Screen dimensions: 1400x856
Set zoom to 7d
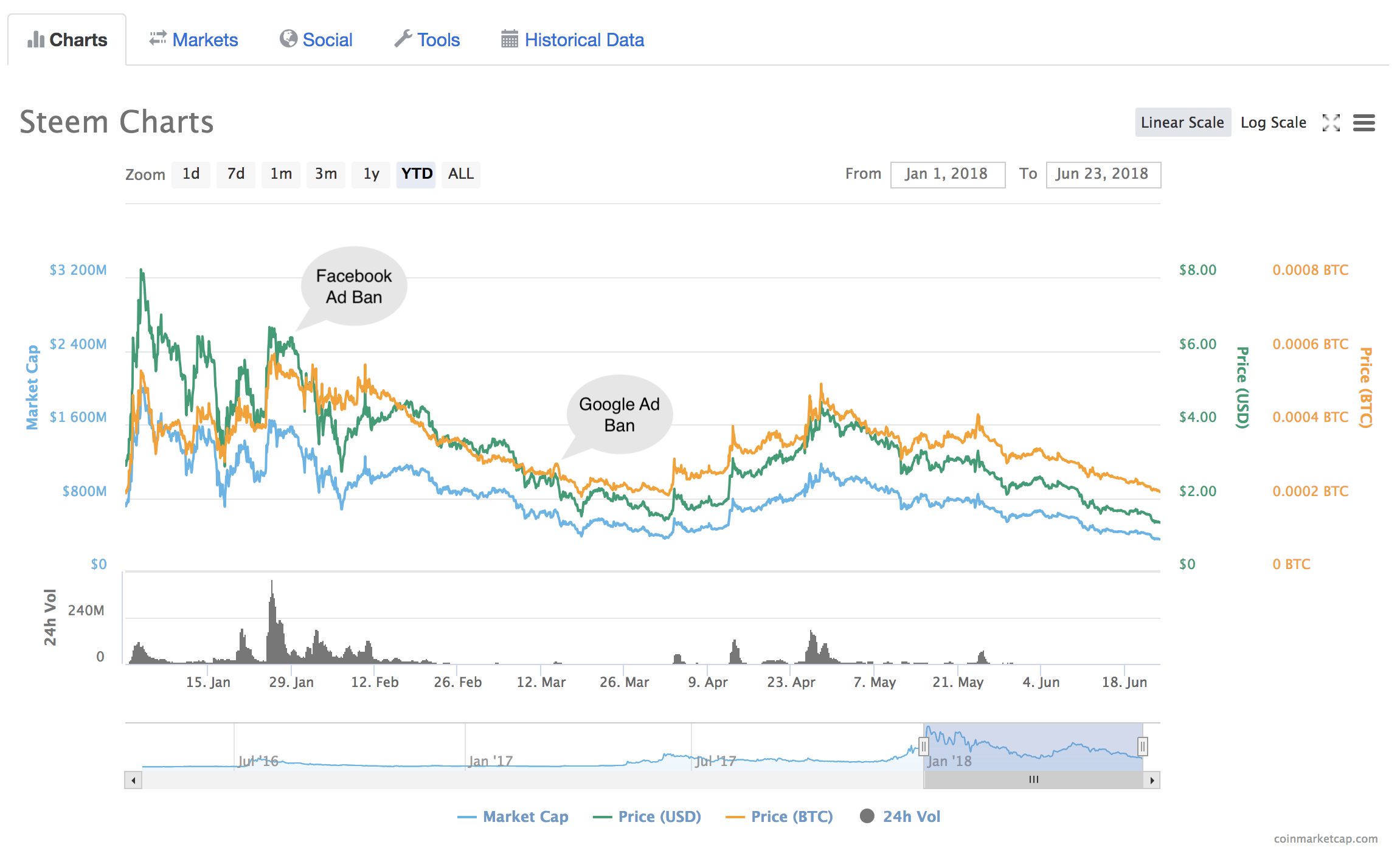point(235,174)
